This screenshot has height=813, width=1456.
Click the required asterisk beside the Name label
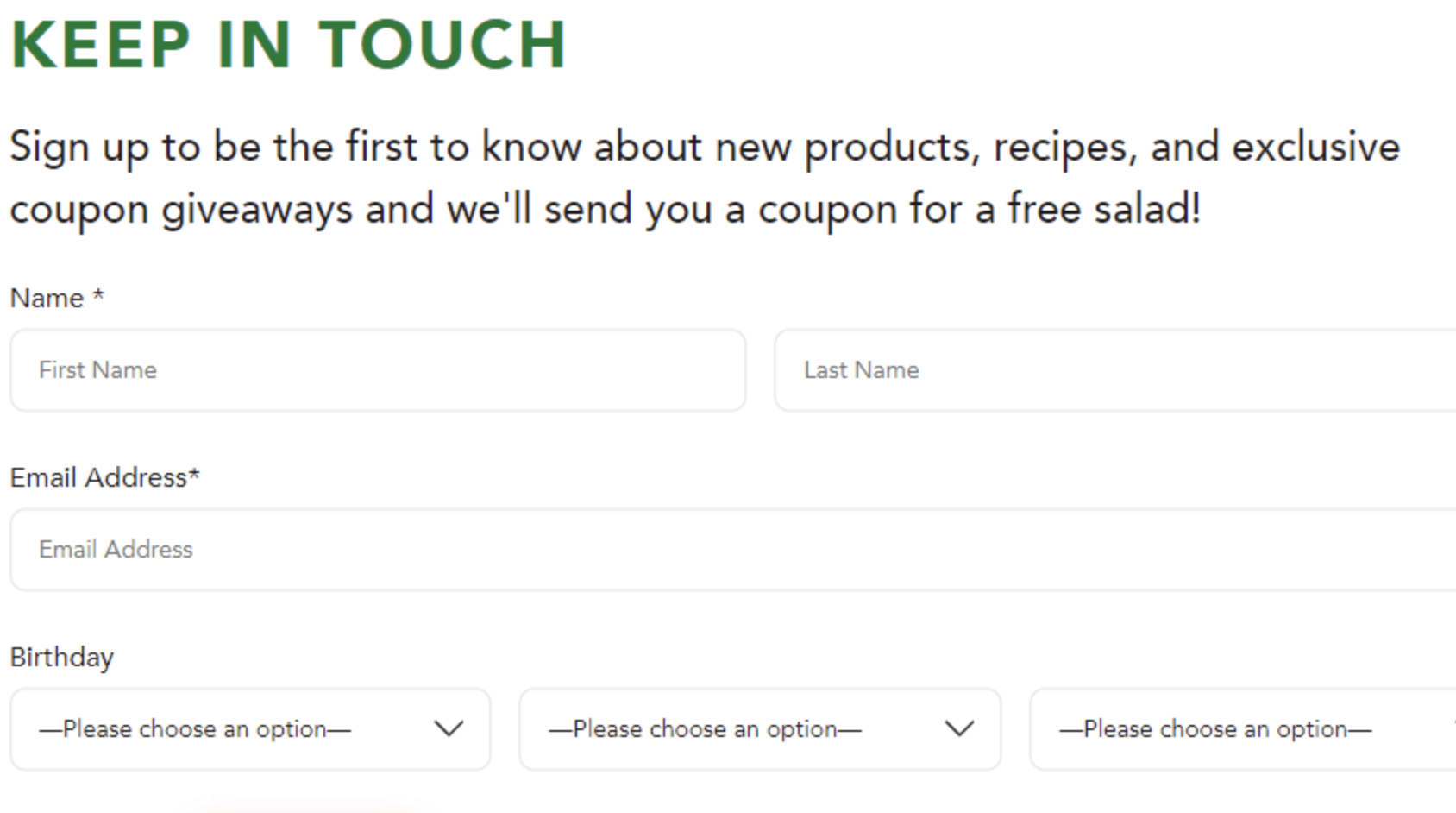(x=98, y=295)
